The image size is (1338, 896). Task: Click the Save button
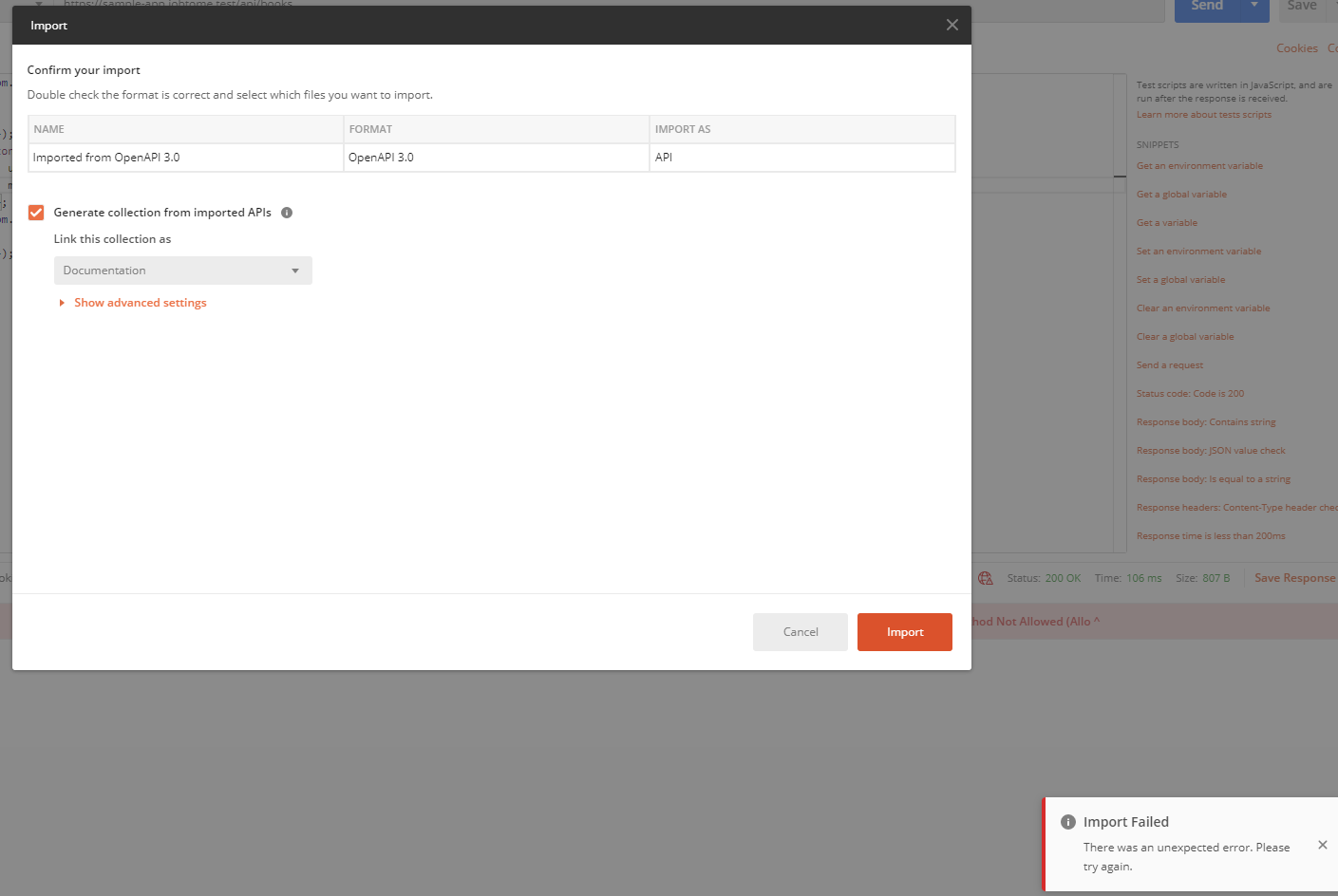click(1302, 5)
